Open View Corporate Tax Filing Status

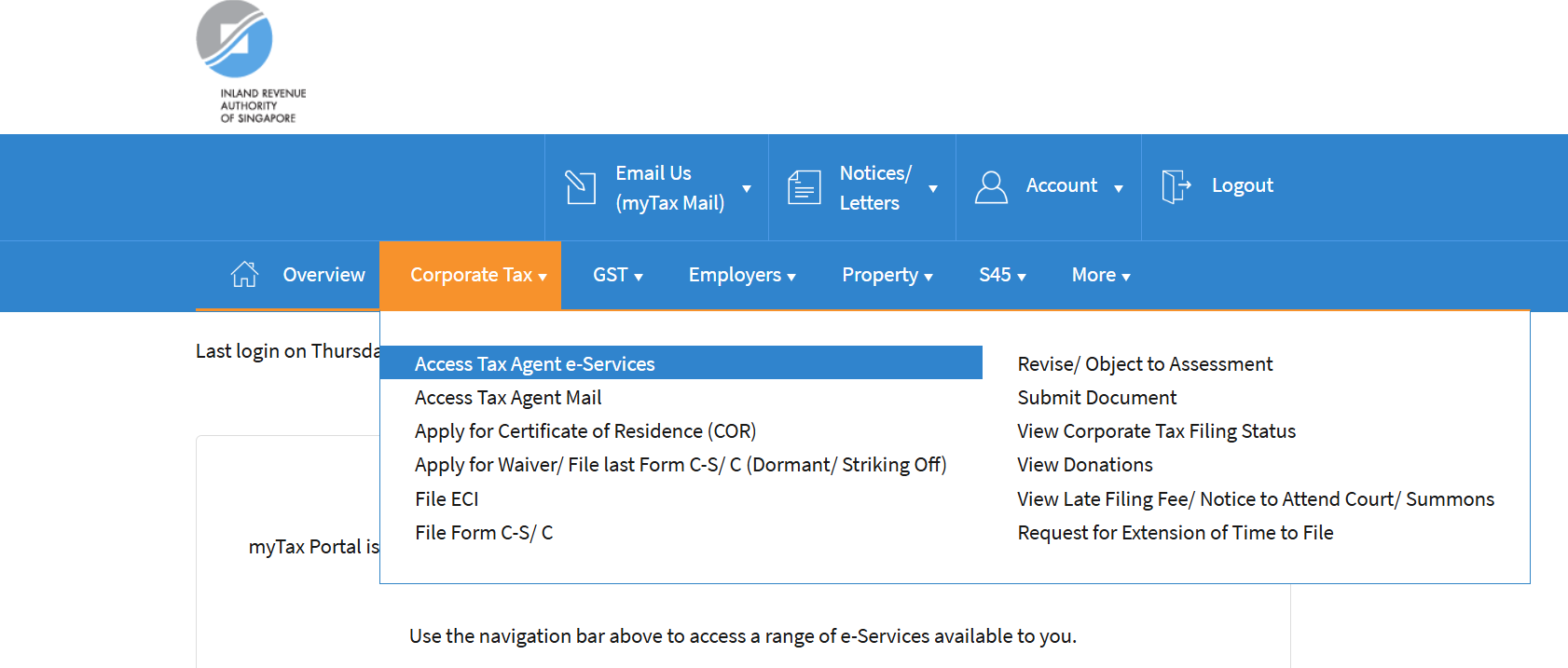[1157, 431]
